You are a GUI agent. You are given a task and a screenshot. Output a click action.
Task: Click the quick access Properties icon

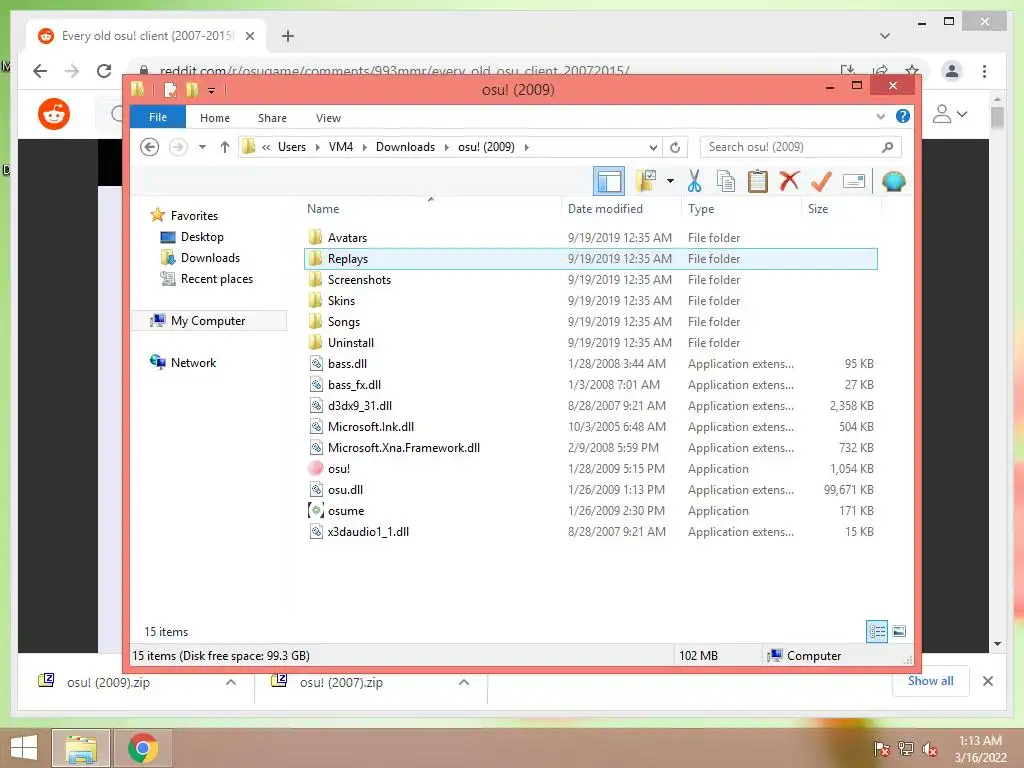click(170, 89)
